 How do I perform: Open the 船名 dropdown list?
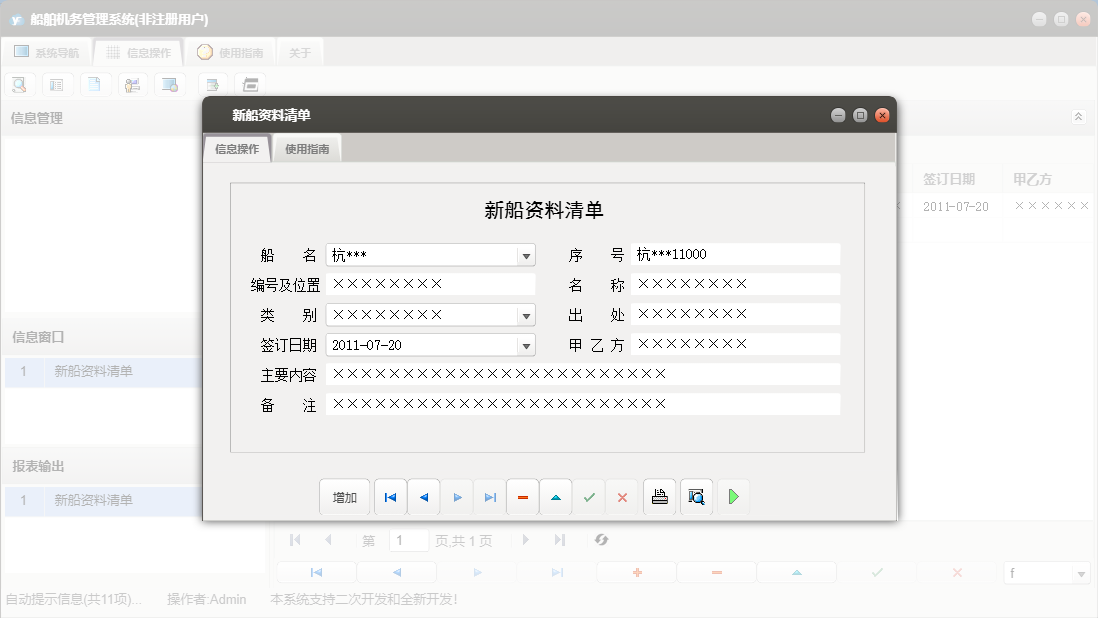tap(525, 254)
